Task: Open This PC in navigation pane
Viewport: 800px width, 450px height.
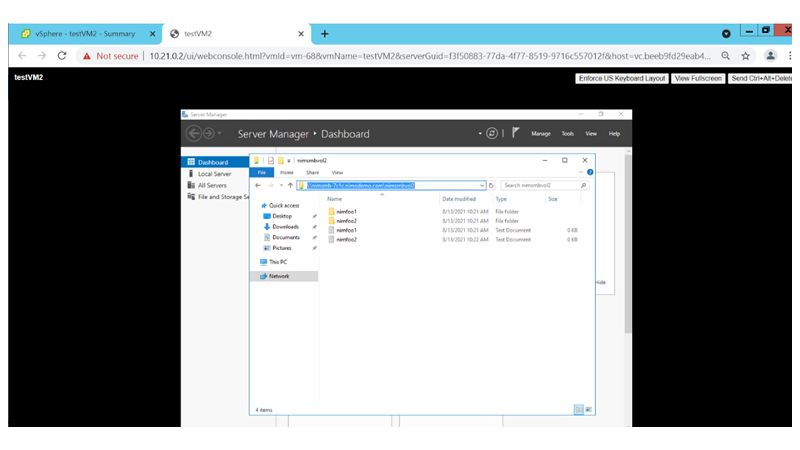Action: (x=273, y=262)
